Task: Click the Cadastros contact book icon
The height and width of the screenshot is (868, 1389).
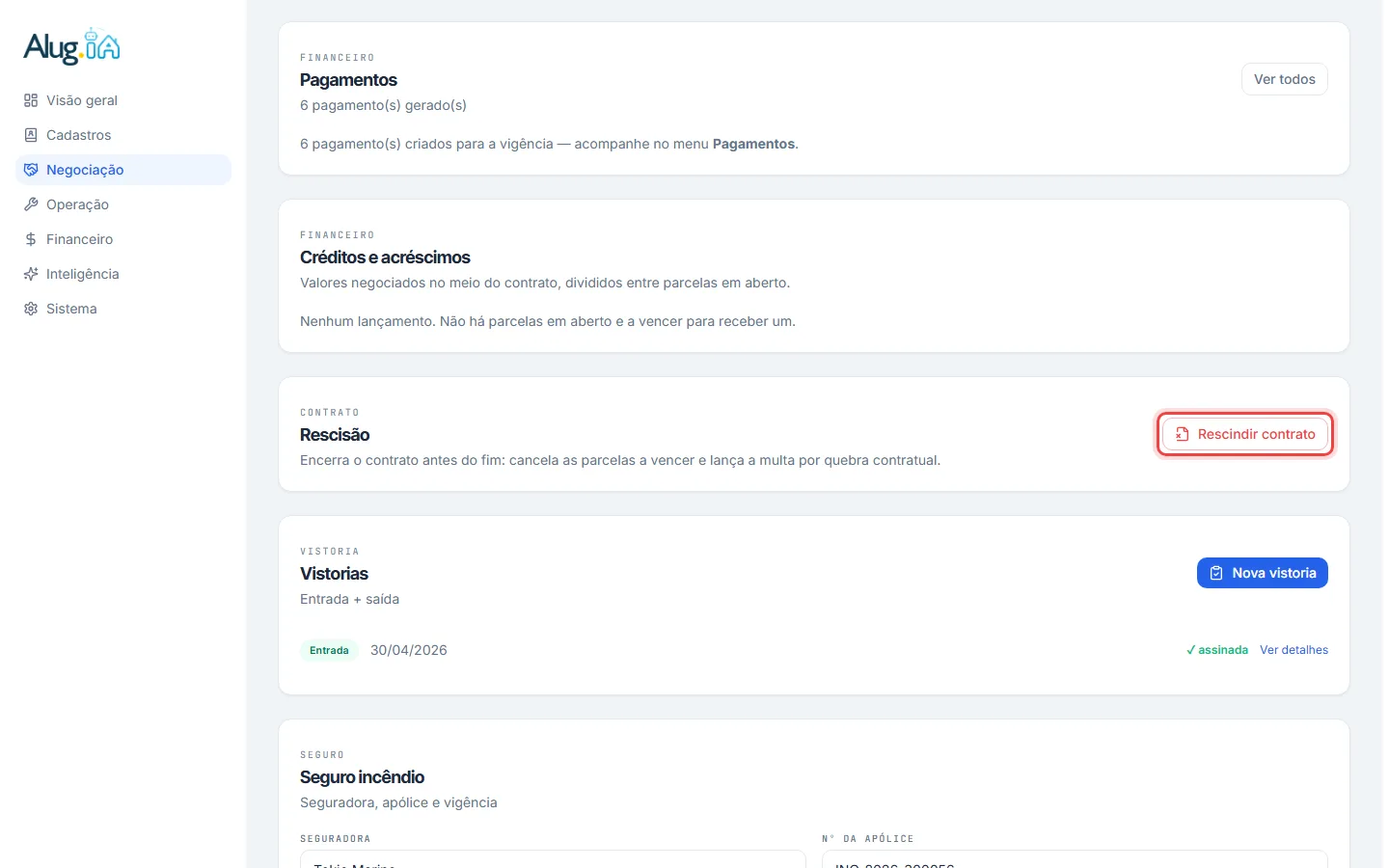Action: 31,135
